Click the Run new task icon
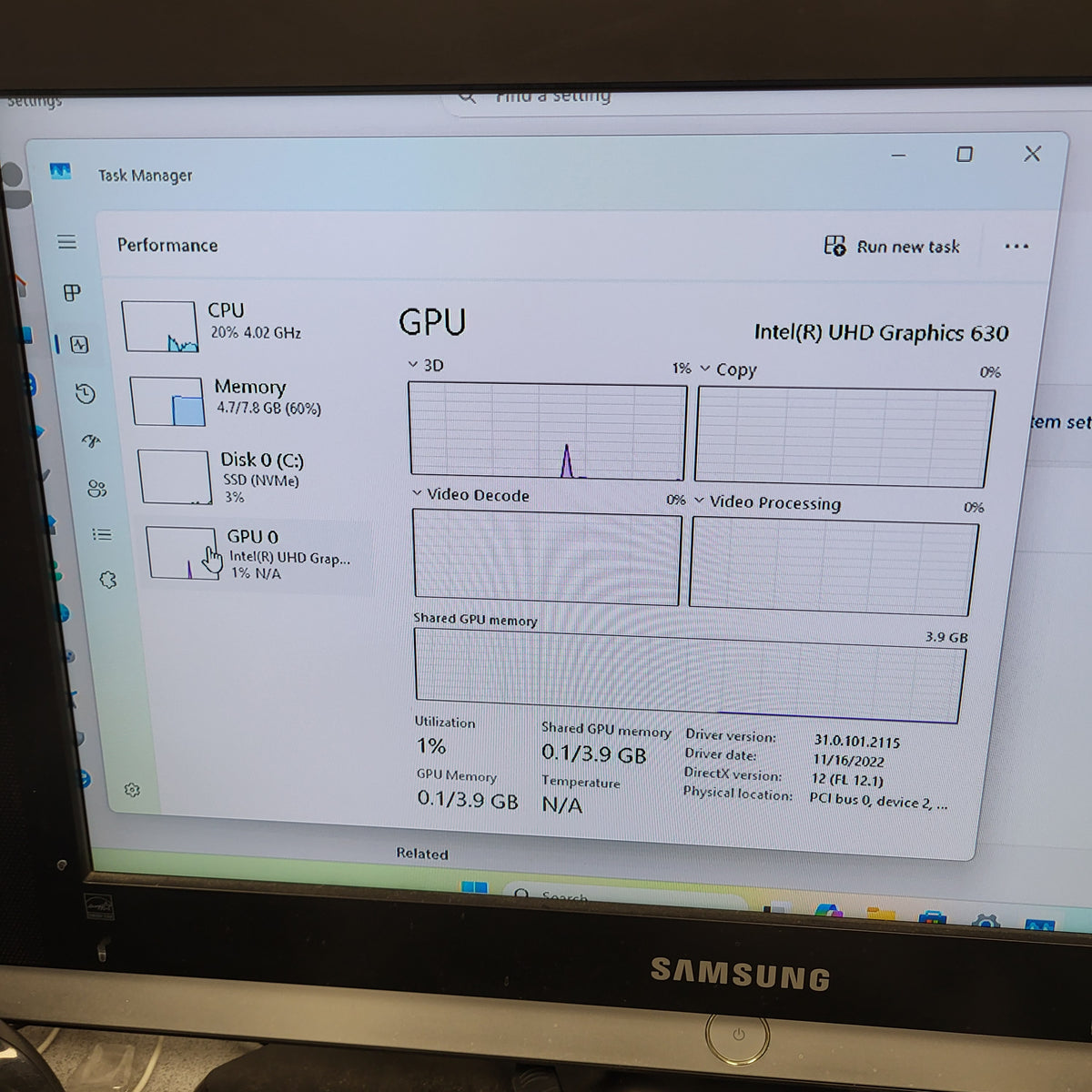1092x1092 pixels. 834,246
